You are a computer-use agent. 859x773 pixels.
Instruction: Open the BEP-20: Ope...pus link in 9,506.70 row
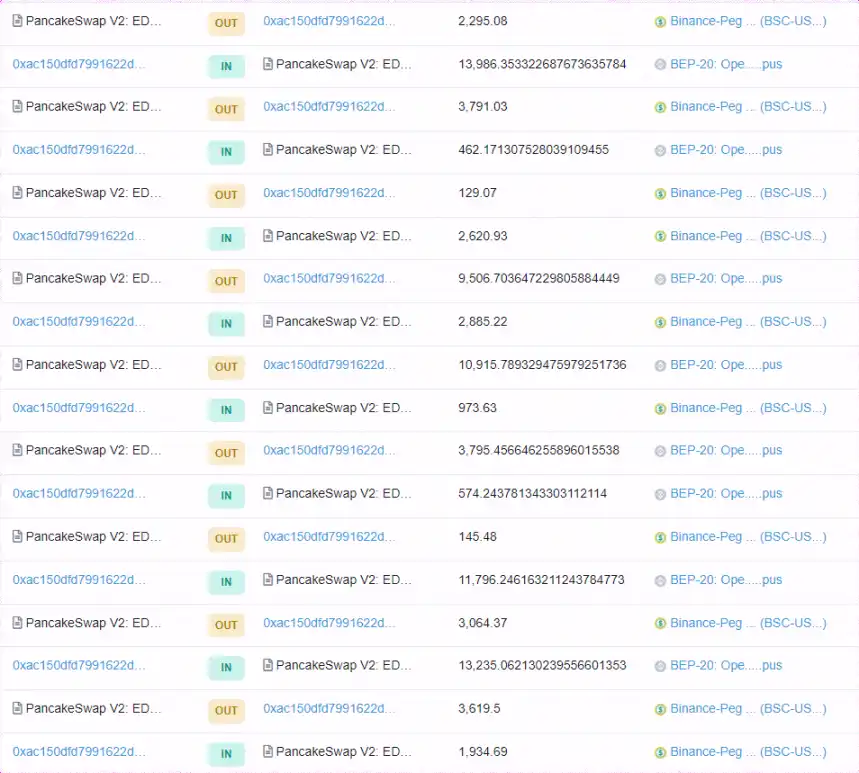point(726,278)
